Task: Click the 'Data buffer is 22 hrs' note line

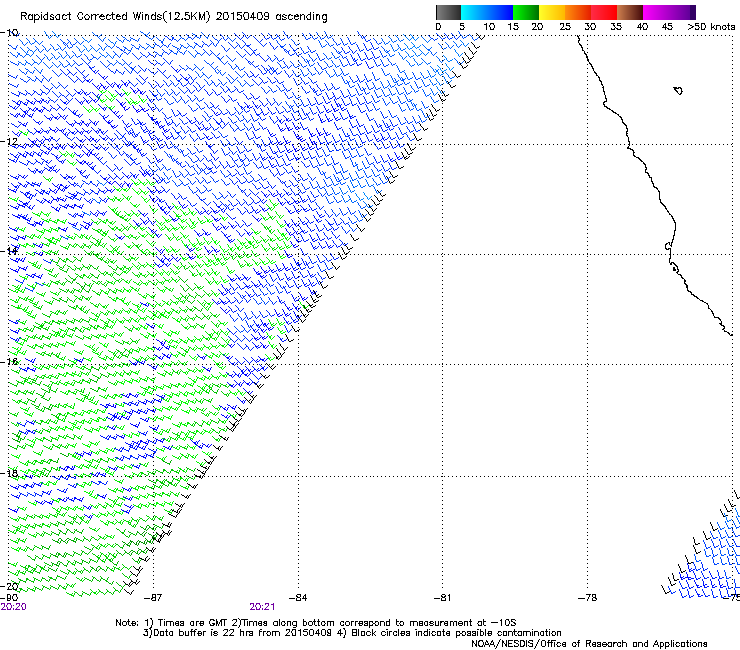Action: click(352, 633)
